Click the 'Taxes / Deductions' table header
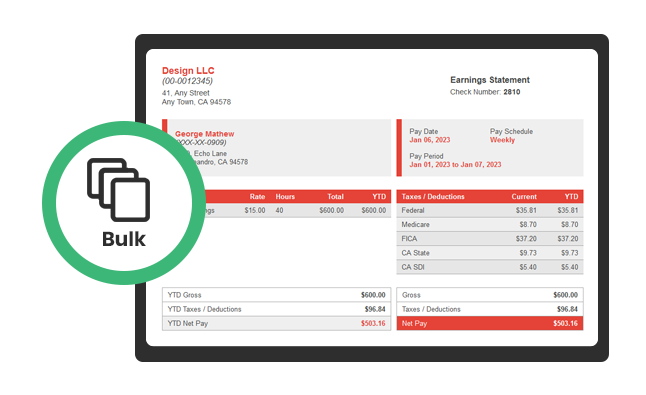Viewport: 646px width, 395px height. pyautogui.click(x=433, y=197)
